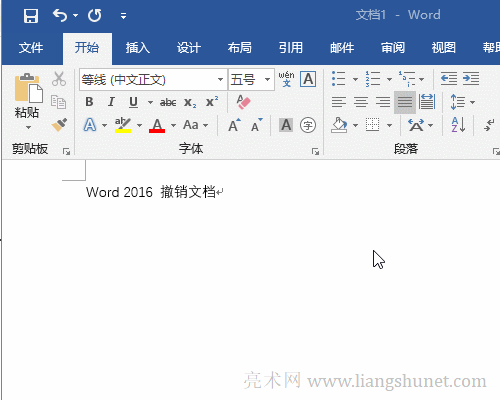
Task: Click the Shading paint bucket icon
Action: click(x=339, y=125)
